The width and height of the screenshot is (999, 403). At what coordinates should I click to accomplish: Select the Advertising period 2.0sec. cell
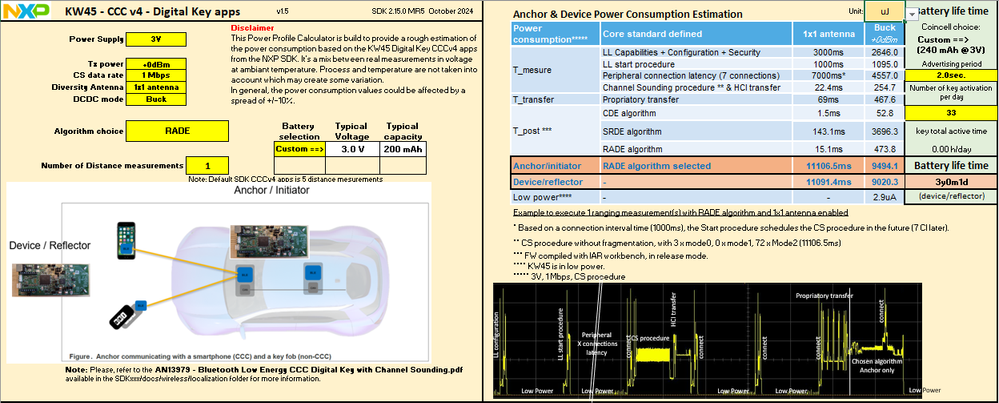pos(951,76)
